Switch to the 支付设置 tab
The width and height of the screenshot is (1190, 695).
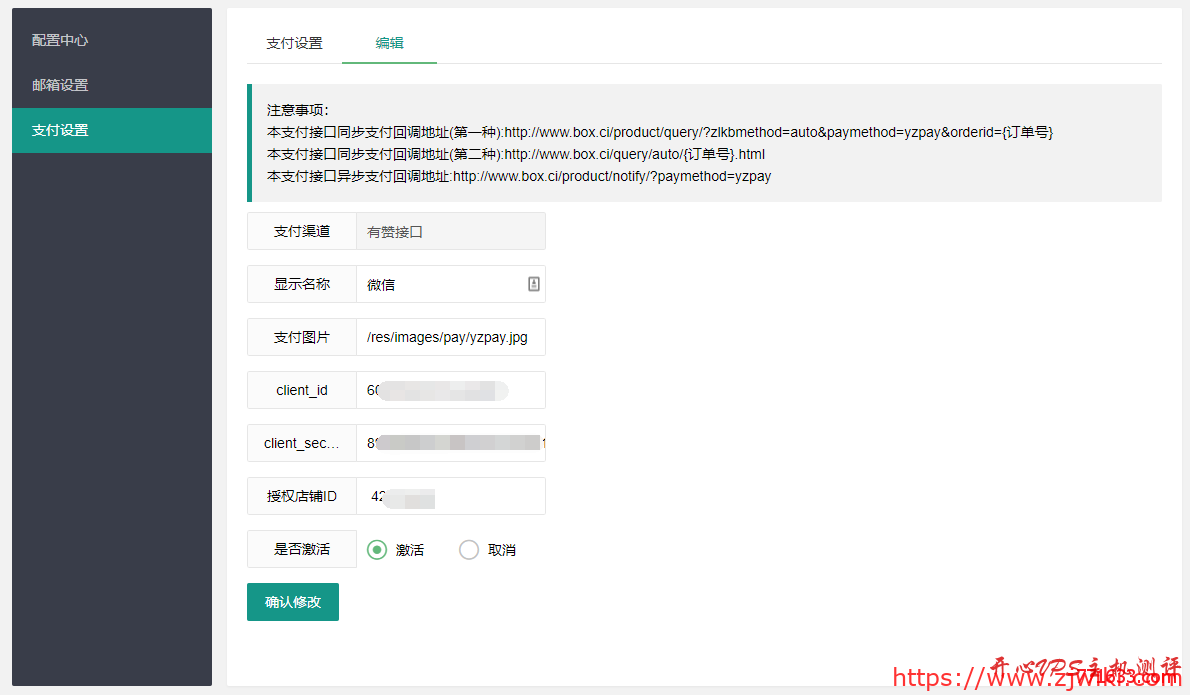[293, 43]
